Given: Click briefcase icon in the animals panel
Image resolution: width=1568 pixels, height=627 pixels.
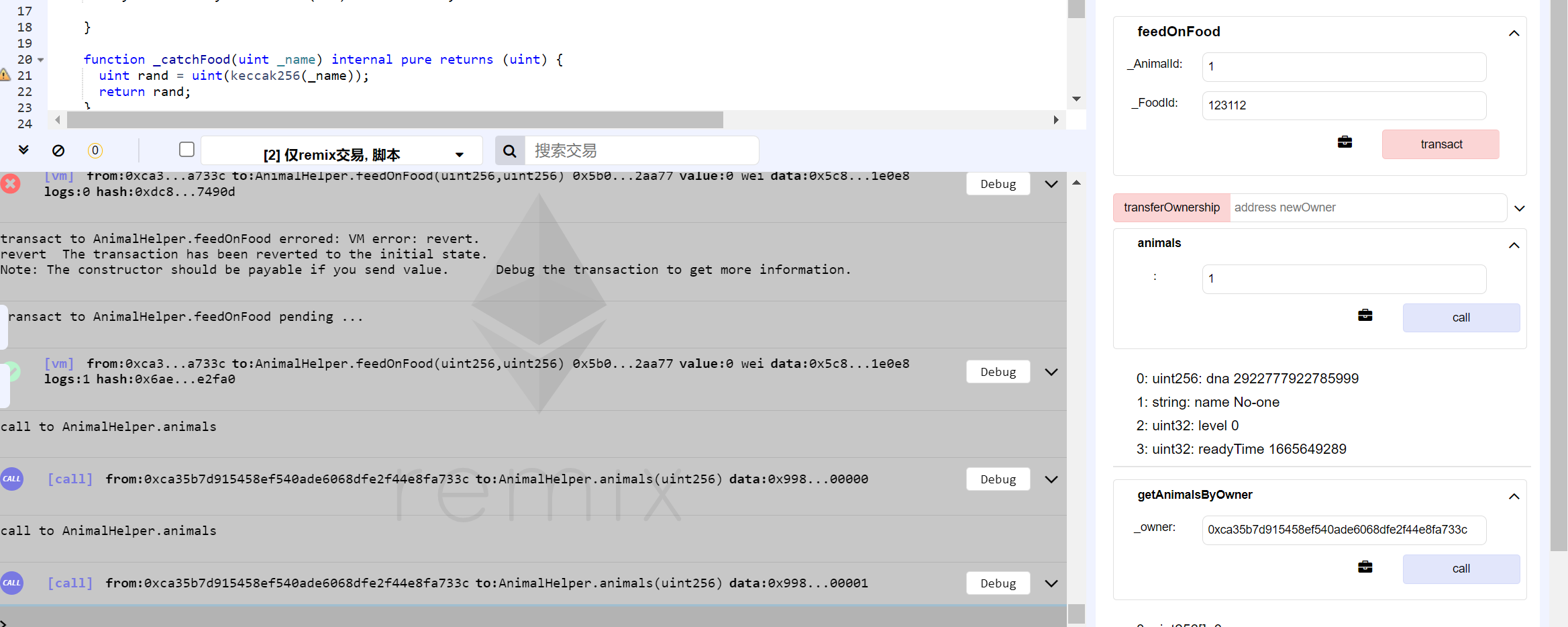Looking at the screenshot, I should click(1365, 316).
